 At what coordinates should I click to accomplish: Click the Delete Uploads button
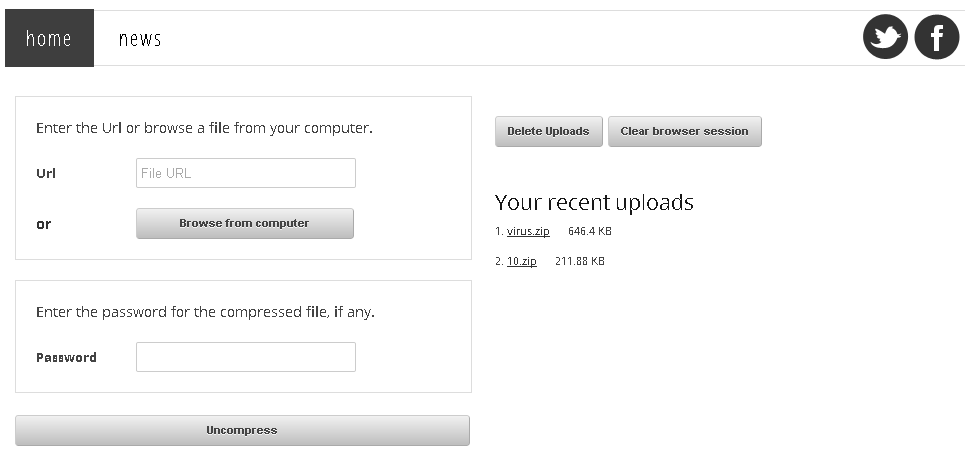pyautogui.click(x=548, y=131)
